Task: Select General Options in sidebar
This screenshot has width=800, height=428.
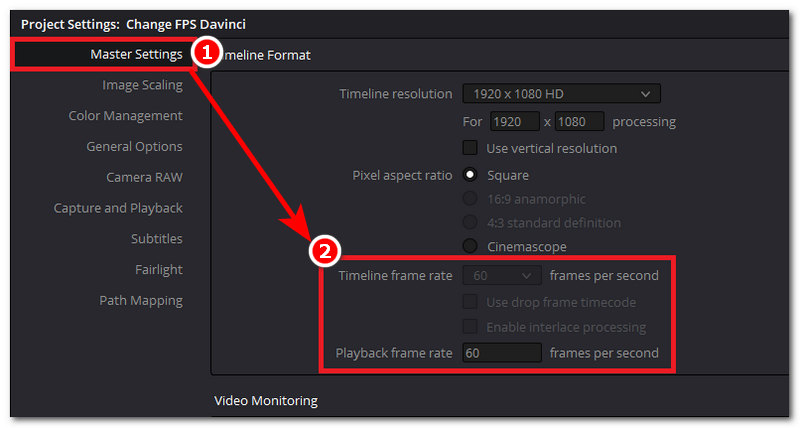Action: (x=134, y=146)
